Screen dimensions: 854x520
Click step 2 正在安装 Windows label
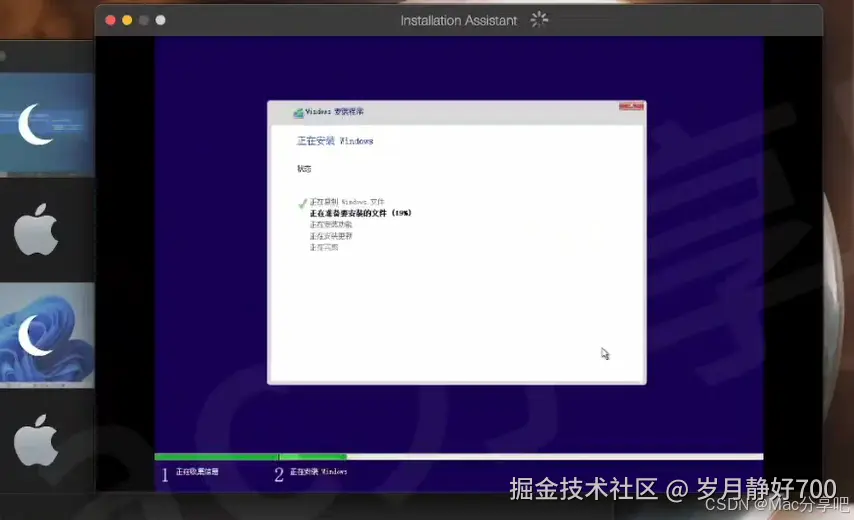pyautogui.click(x=318, y=472)
